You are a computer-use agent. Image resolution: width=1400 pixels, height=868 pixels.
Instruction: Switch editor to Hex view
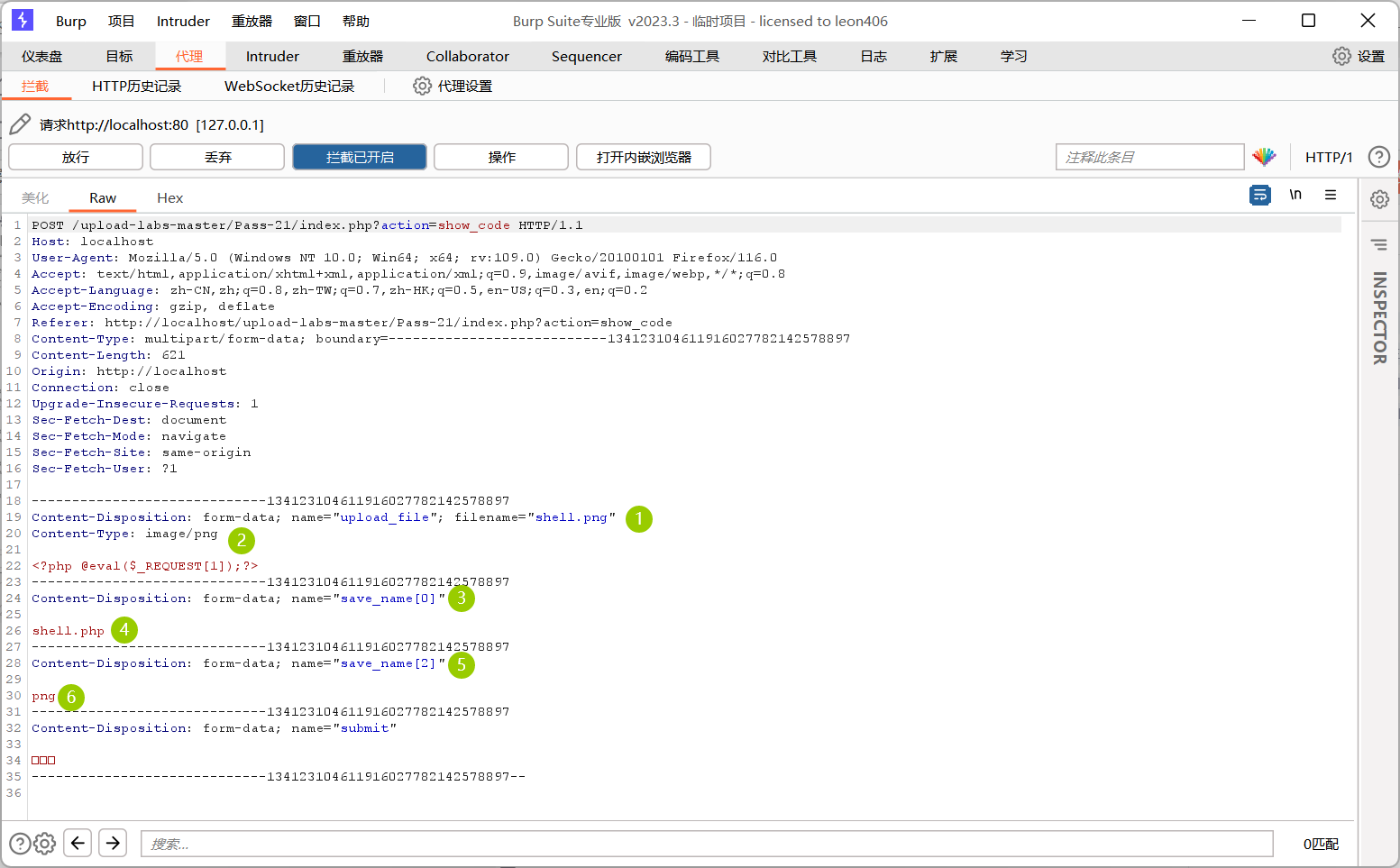[169, 197]
